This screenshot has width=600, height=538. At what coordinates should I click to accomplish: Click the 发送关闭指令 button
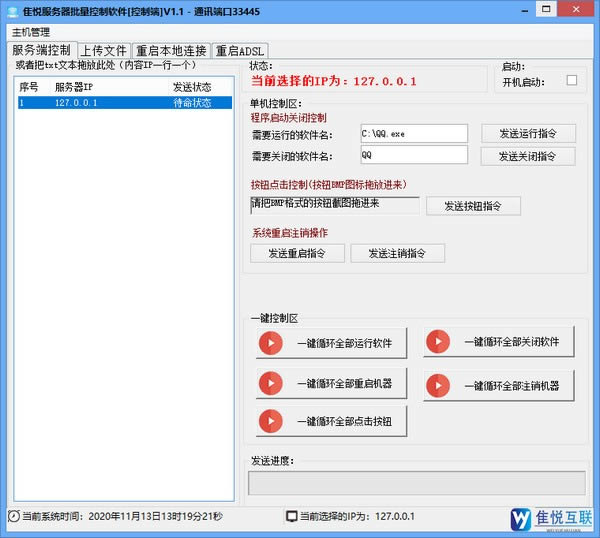point(528,156)
